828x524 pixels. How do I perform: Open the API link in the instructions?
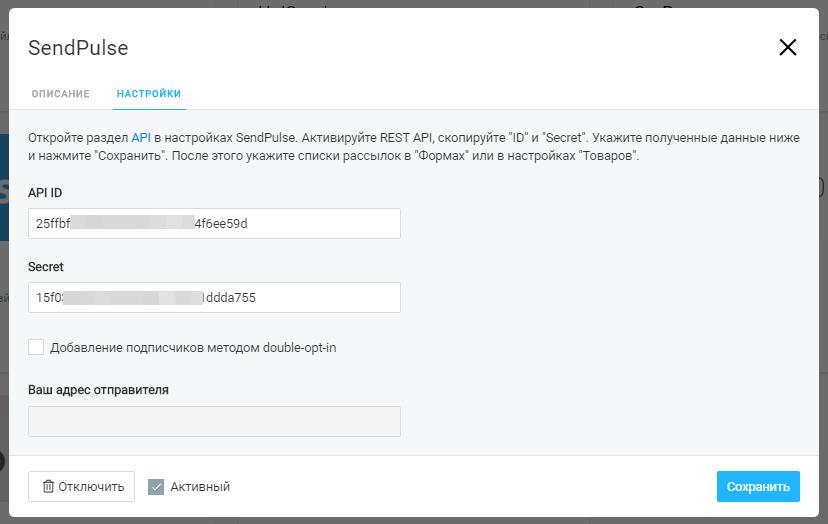point(141,137)
